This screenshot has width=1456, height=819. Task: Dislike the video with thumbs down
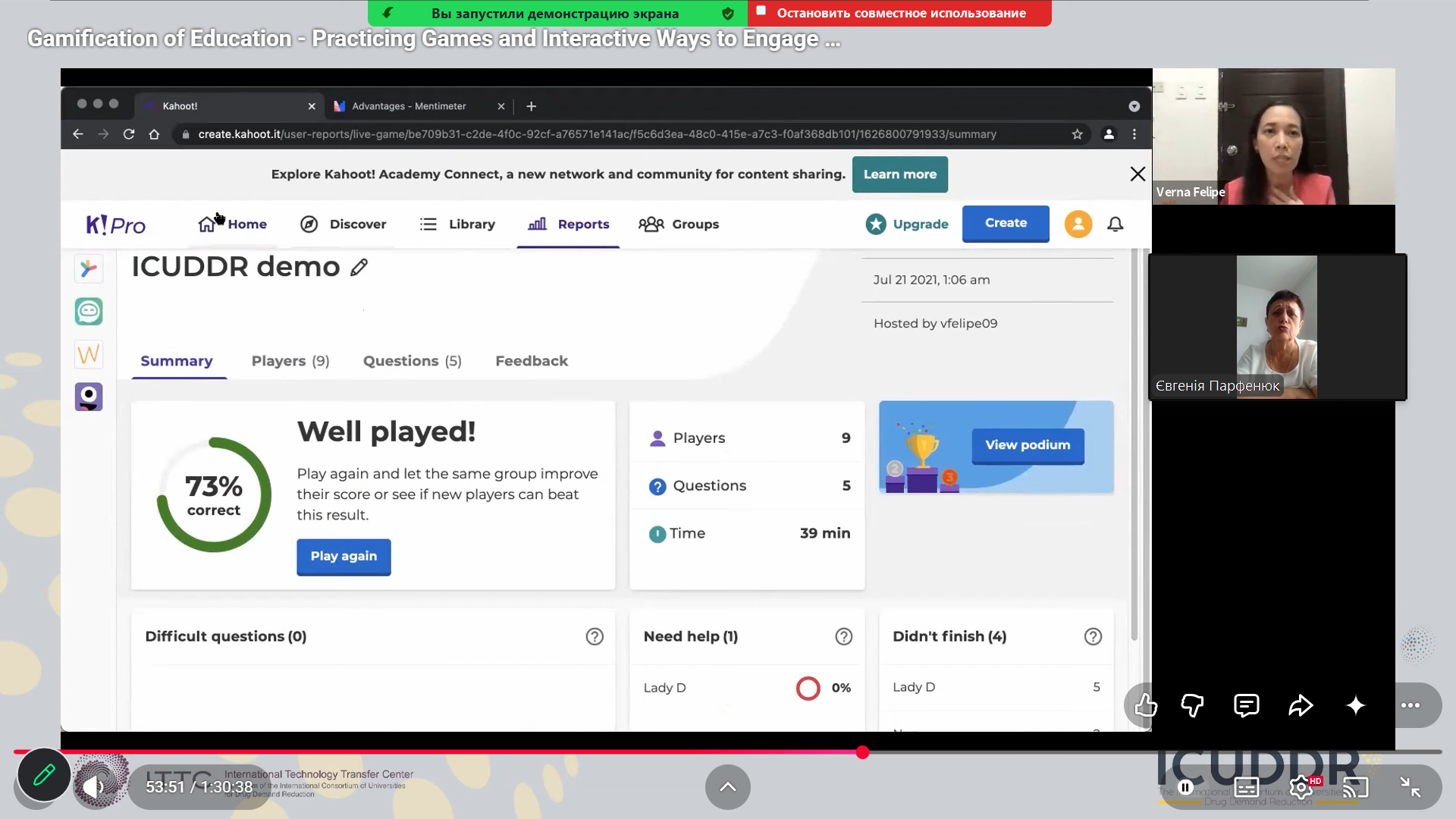point(1192,706)
